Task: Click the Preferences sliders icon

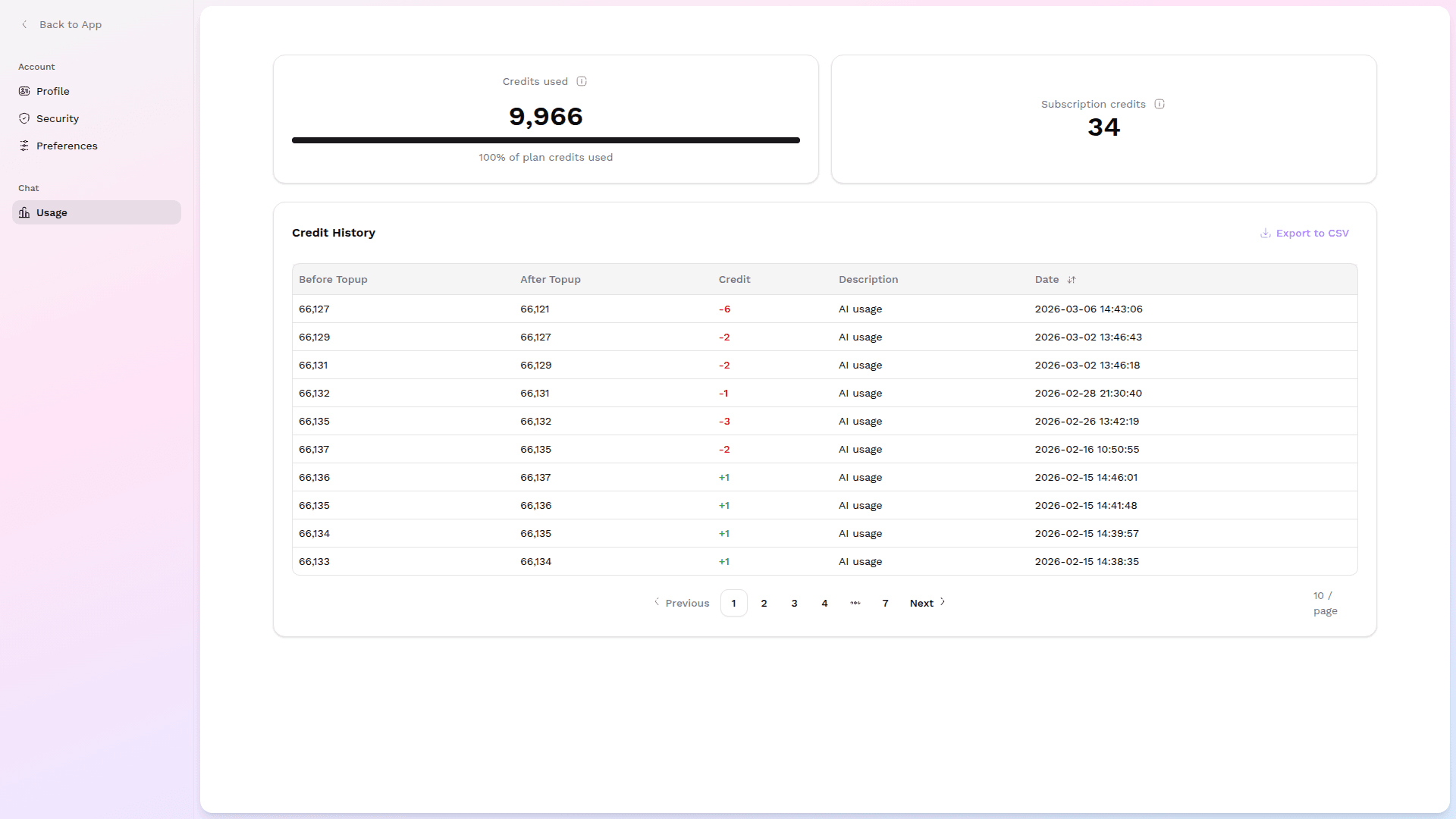Action: click(24, 146)
